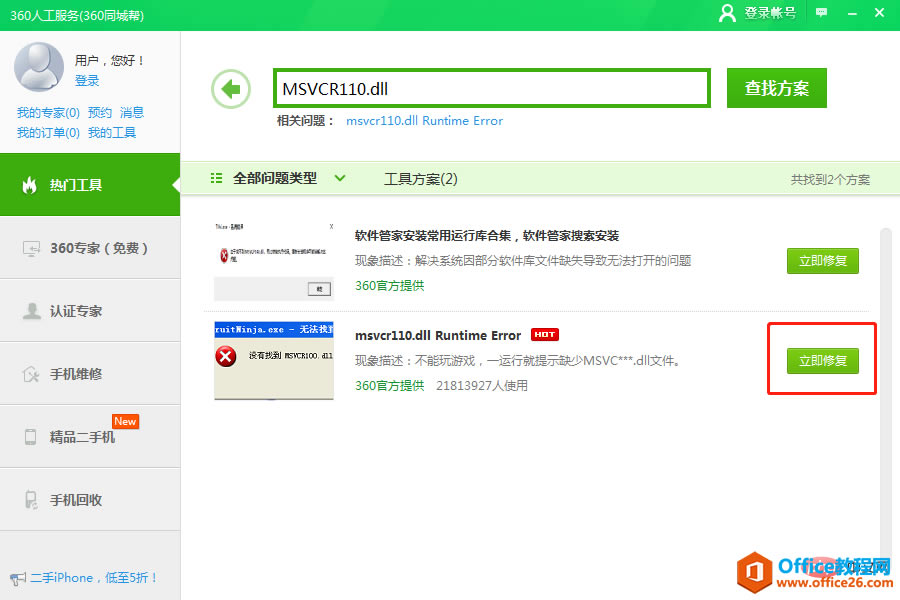This screenshot has width=900, height=600.
Task: Open the 手机维修 sidebar tab
Action: coord(90,374)
